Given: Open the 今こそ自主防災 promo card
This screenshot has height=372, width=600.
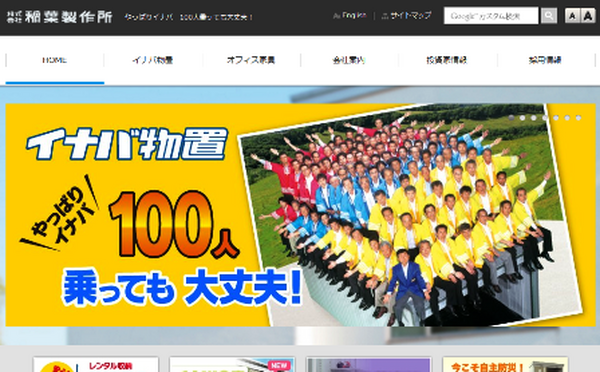Looking at the screenshot, I should coord(505,365).
